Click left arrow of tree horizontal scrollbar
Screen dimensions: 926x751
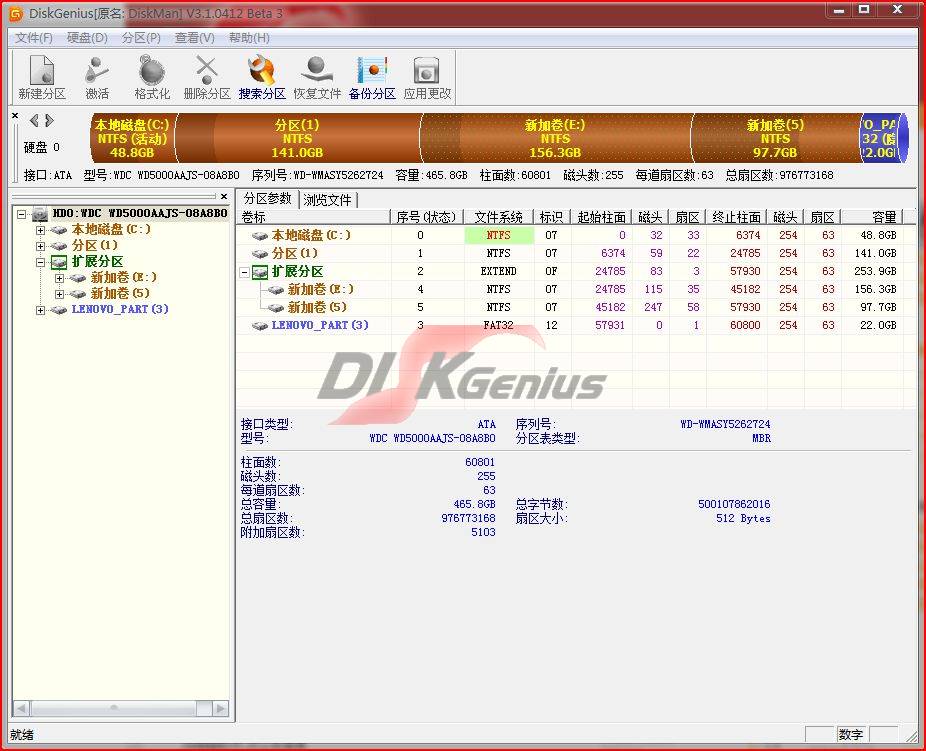[x=21, y=708]
